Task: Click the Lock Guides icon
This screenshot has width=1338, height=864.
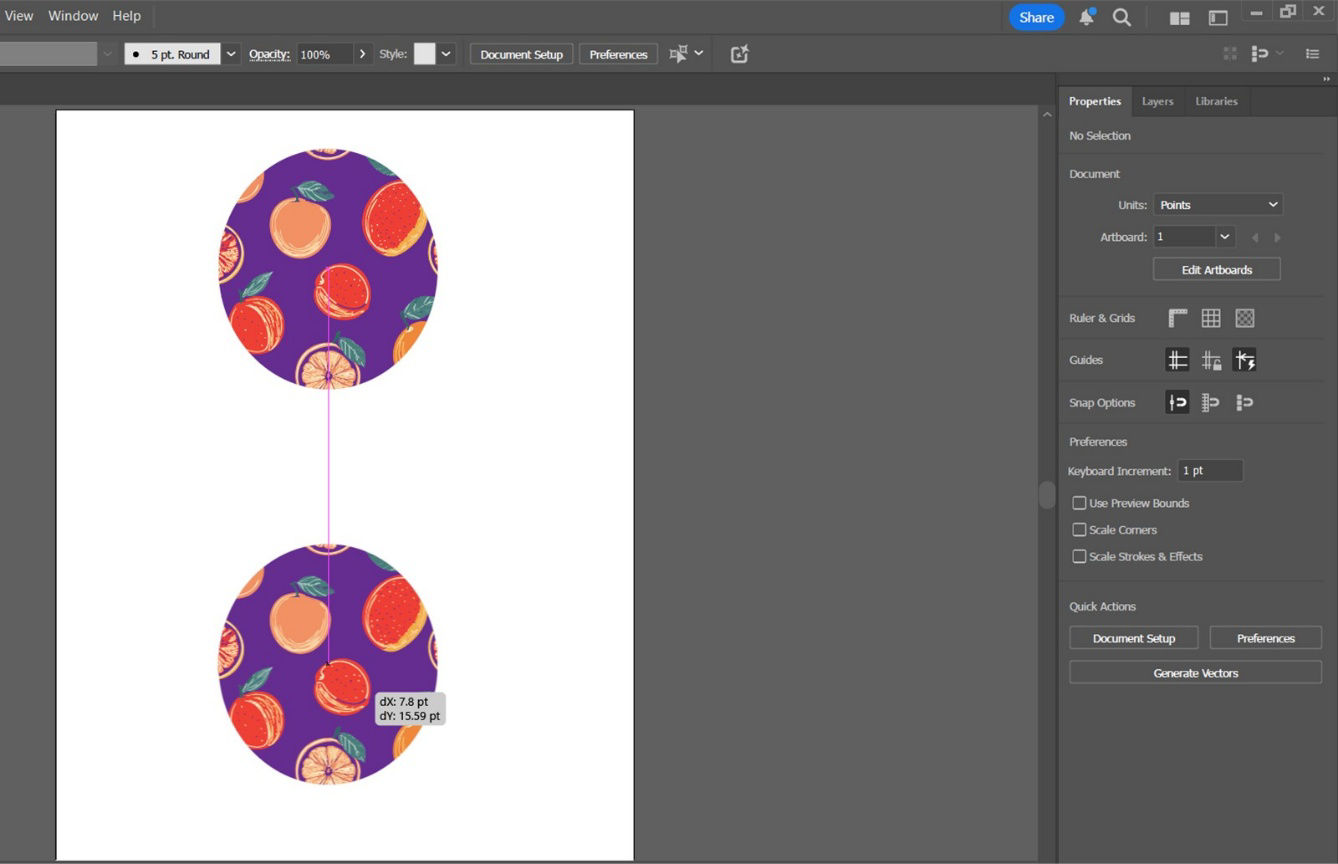Action: (x=1211, y=360)
